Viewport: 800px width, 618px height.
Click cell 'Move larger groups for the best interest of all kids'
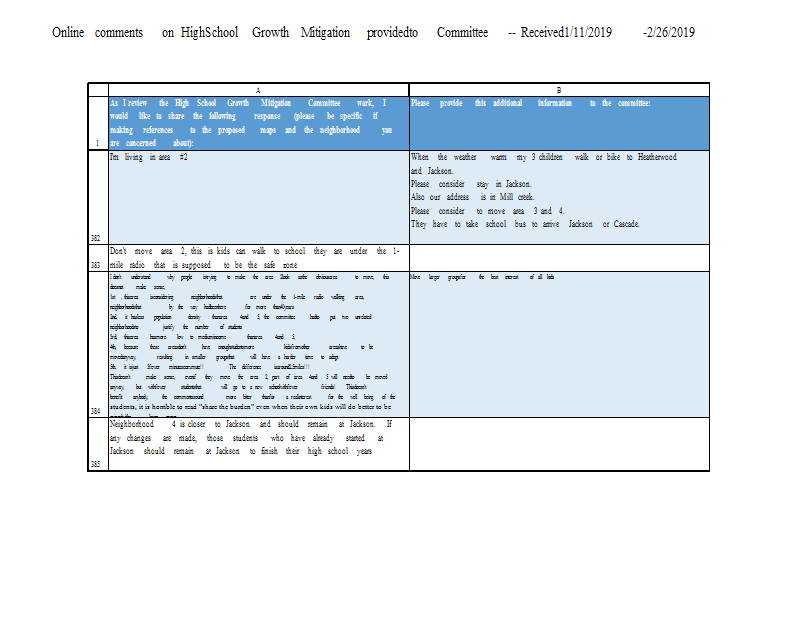click(559, 344)
